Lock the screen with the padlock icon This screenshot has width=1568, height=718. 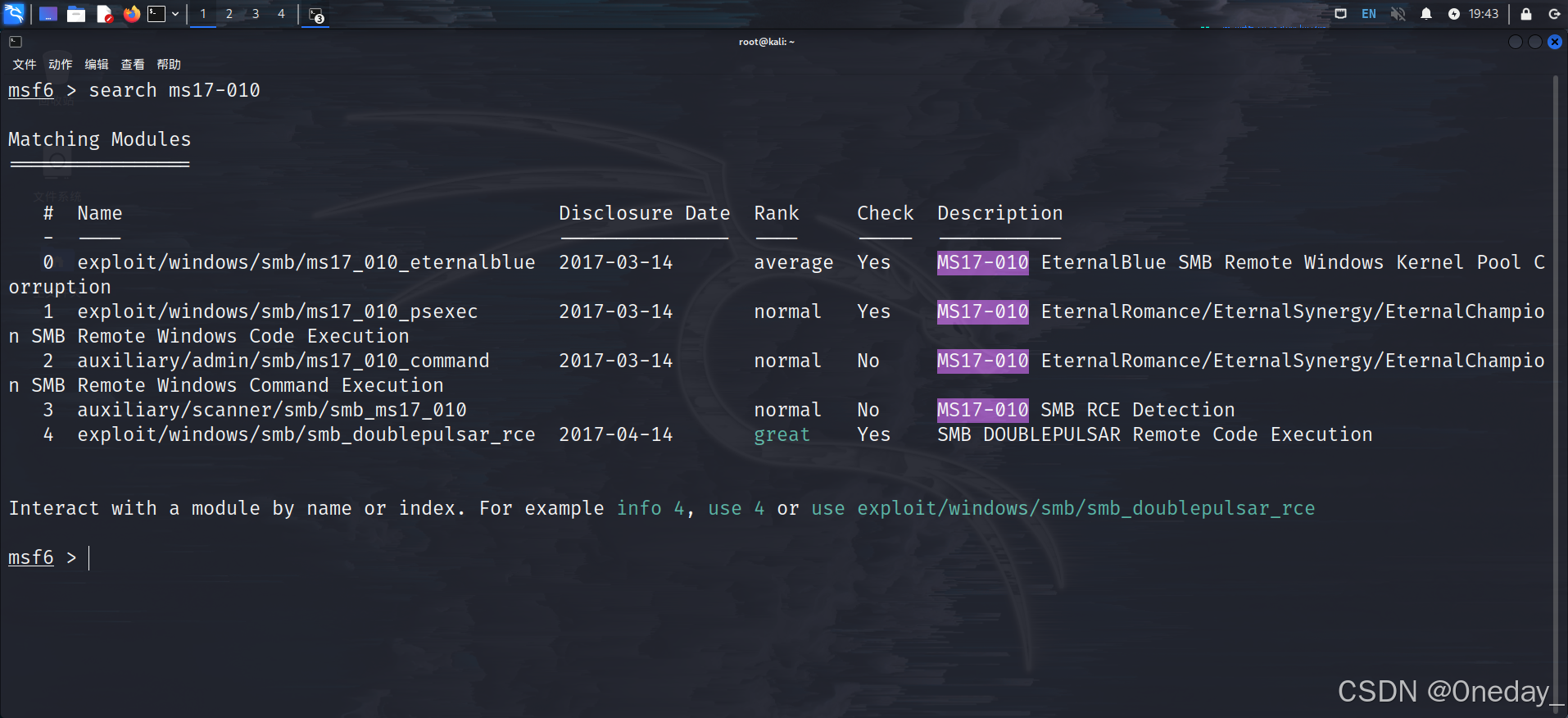pos(1526,14)
